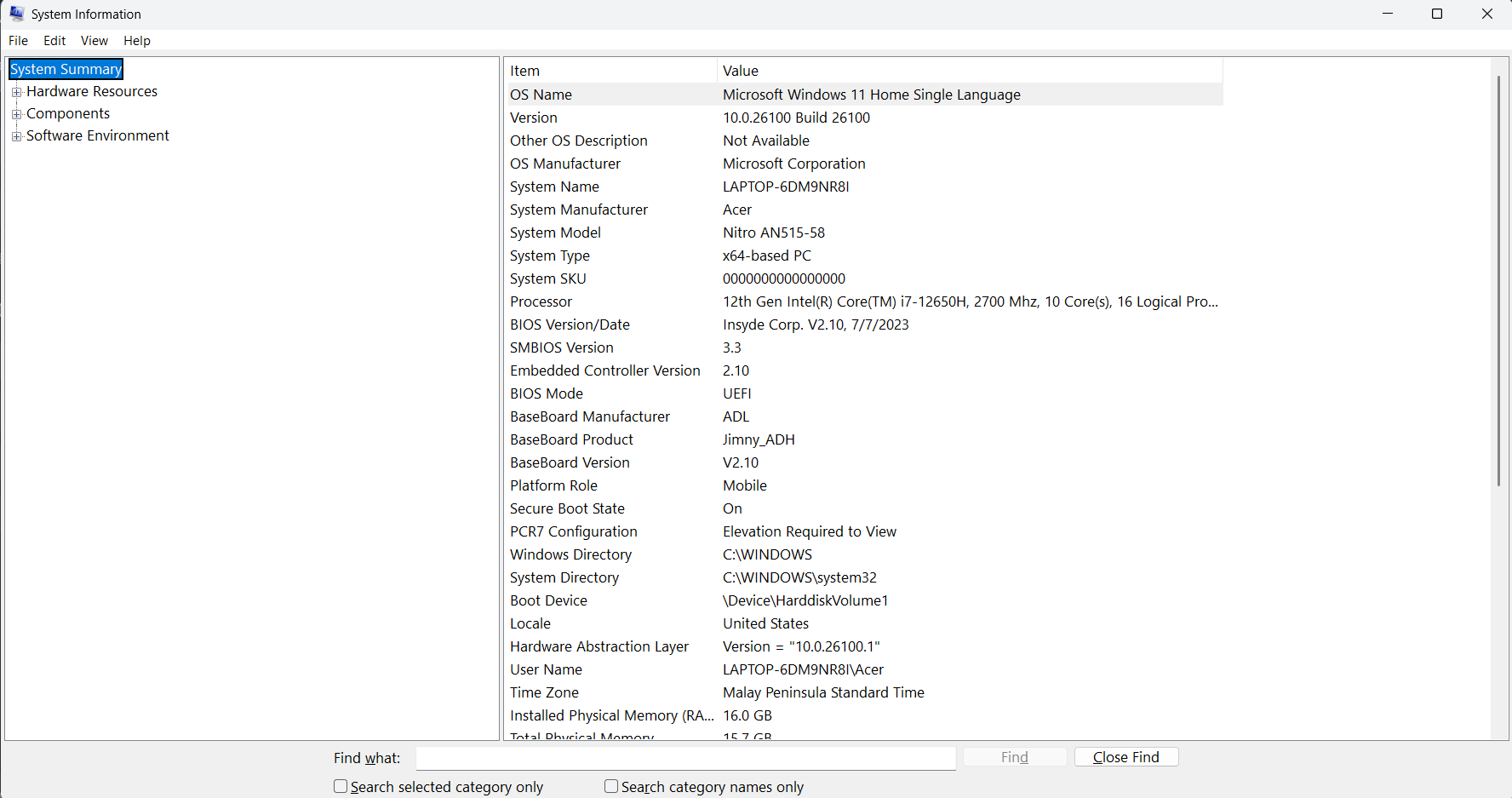This screenshot has height=798, width=1512.
Task: Select the Secure Boot State row
Action: [864, 508]
